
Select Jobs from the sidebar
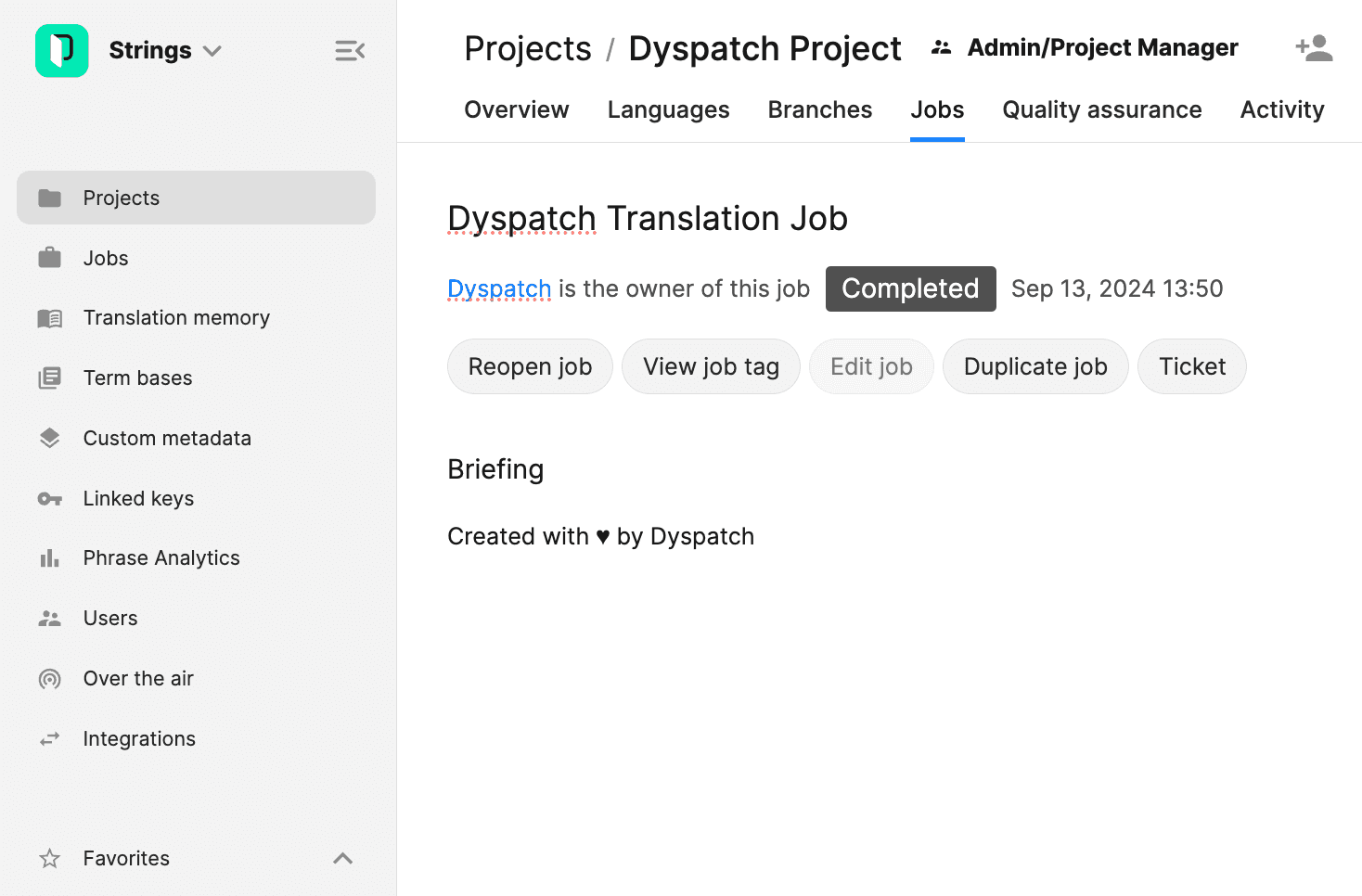click(x=105, y=258)
